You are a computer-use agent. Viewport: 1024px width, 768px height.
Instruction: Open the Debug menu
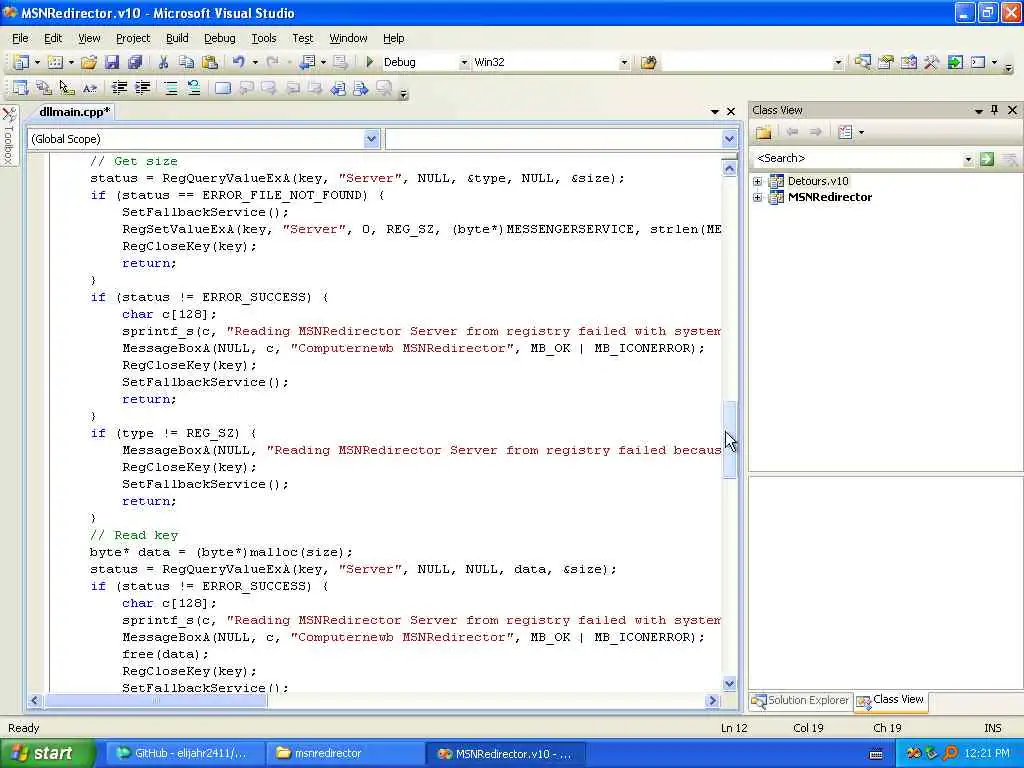(x=219, y=38)
